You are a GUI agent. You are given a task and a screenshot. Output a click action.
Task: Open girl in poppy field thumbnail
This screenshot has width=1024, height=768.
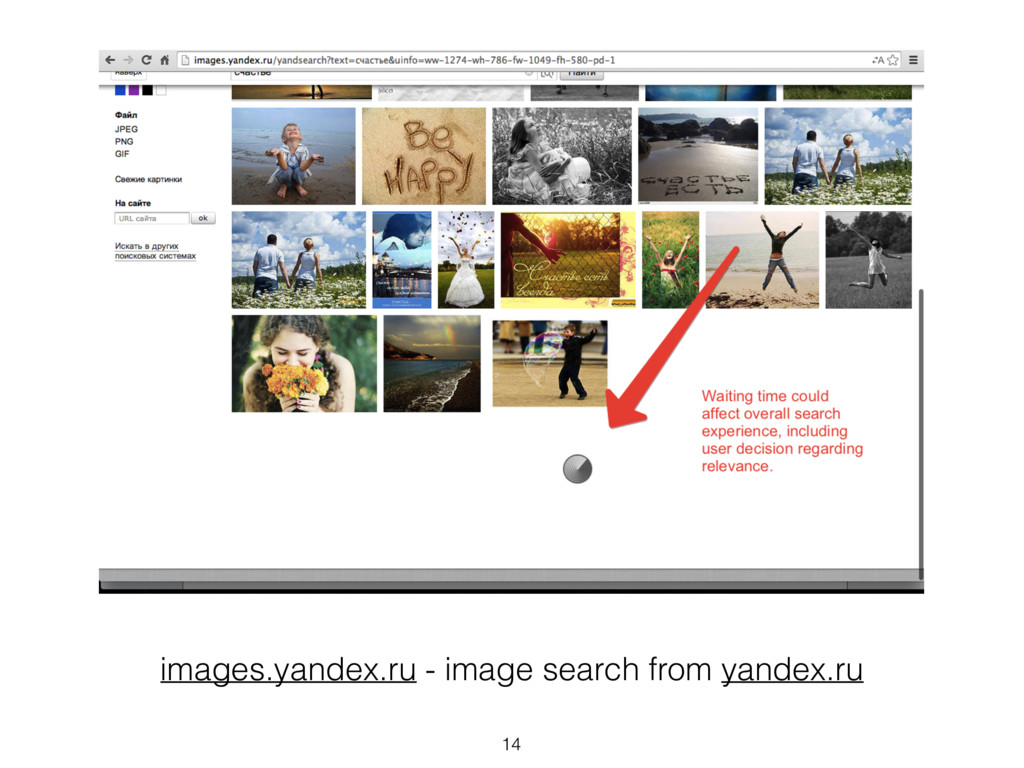pyautogui.click(x=671, y=259)
